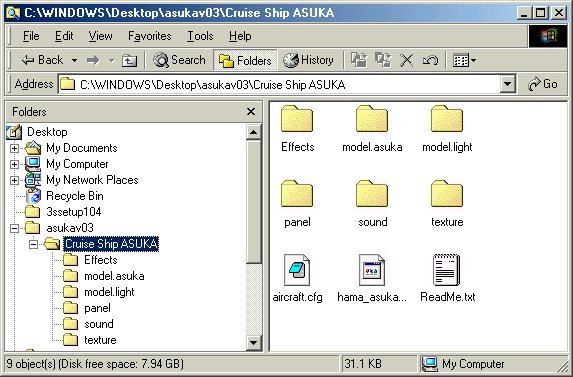The image size is (573, 377).
Task: Open the Back history dropdown arrow
Action: [x=74, y=60]
